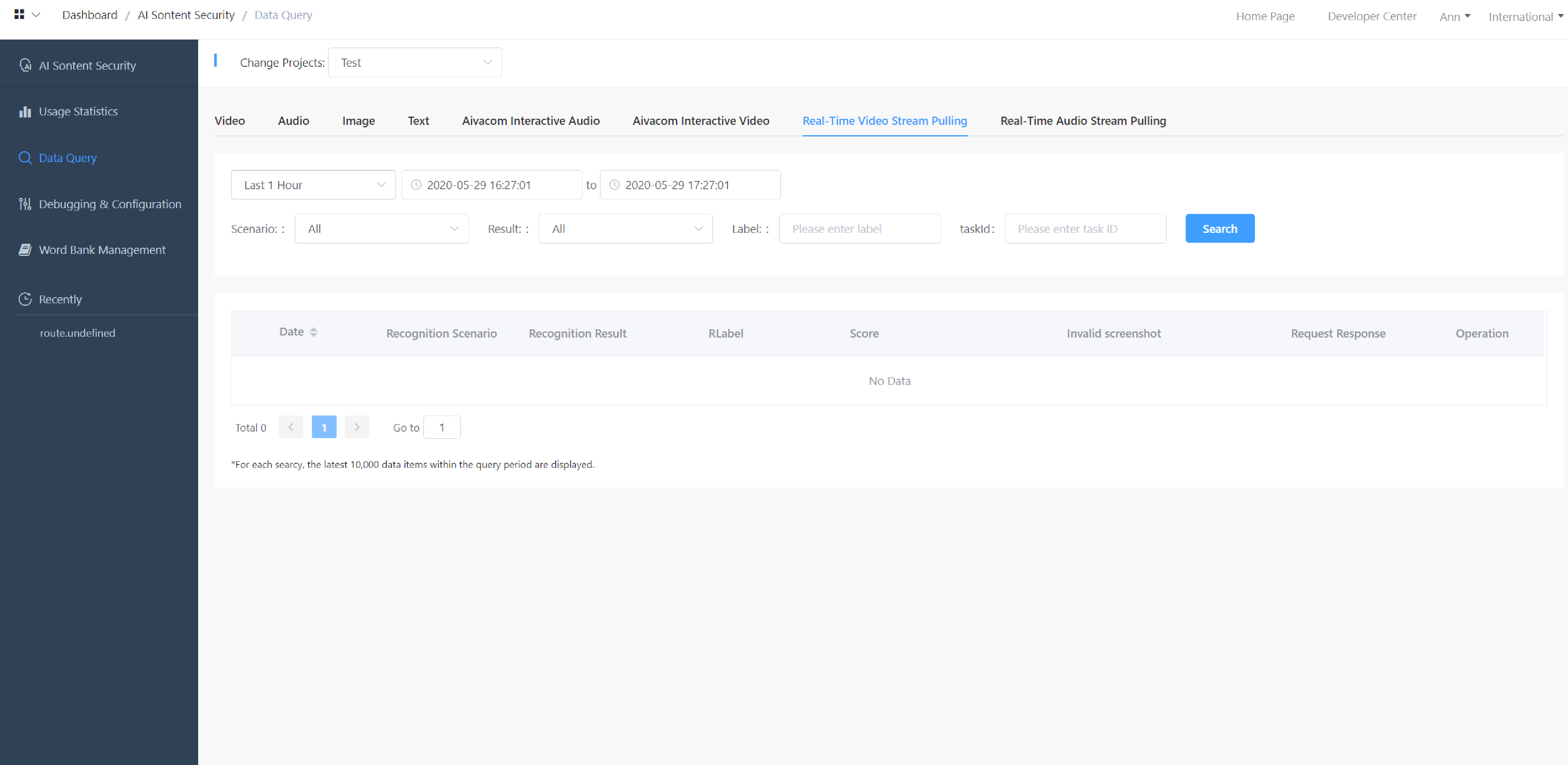1568x765 pixels.
Task: Switch to Aivacom Interactive Audio tab
Action: (530, 121)
